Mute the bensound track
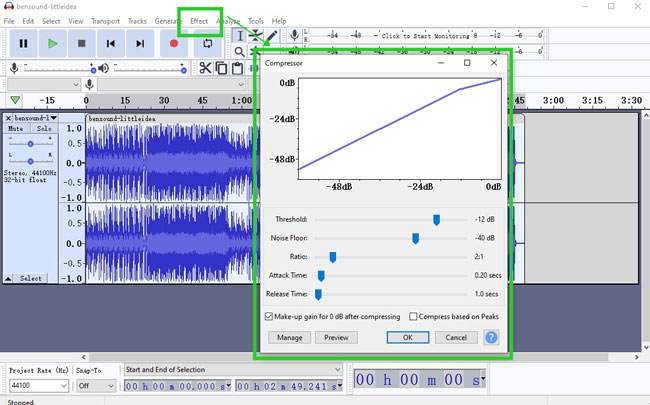Image resolution: width=650 pixels, height=405 pixels. 16,129
